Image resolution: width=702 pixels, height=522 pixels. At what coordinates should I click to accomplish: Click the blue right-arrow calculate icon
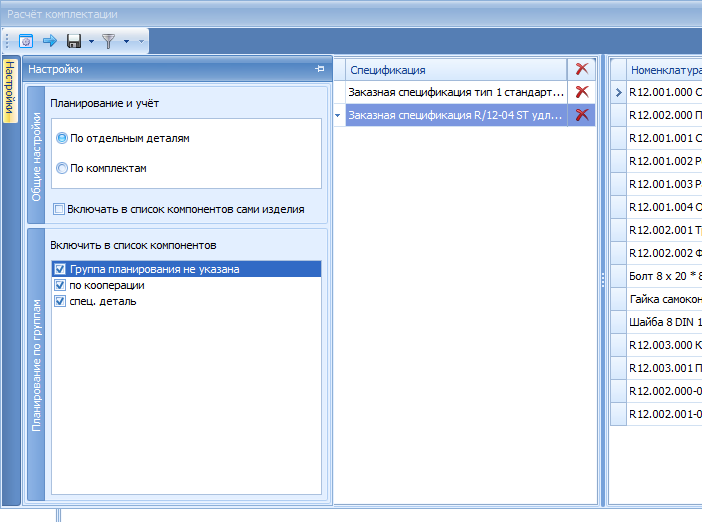(50, 41)
